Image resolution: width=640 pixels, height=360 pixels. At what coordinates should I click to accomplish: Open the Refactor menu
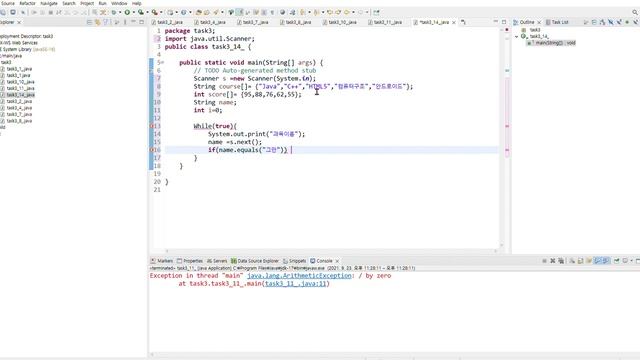coord(28,3)
